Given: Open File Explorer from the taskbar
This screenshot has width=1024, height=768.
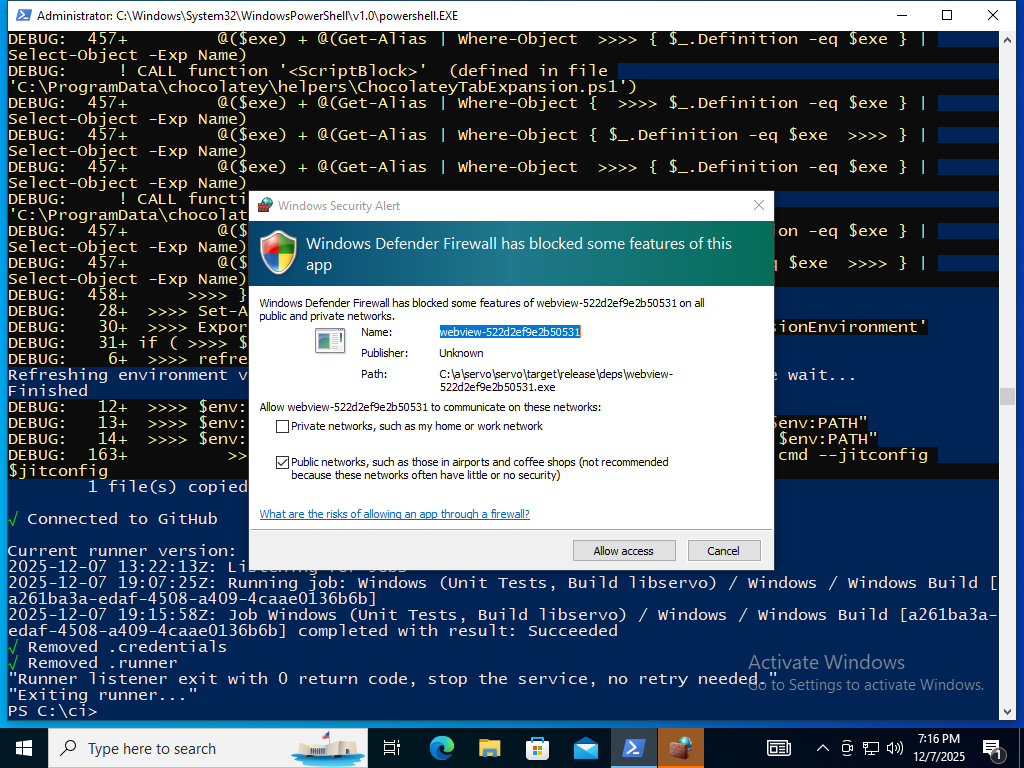Looking at the screenshot, I should [489, 748].
